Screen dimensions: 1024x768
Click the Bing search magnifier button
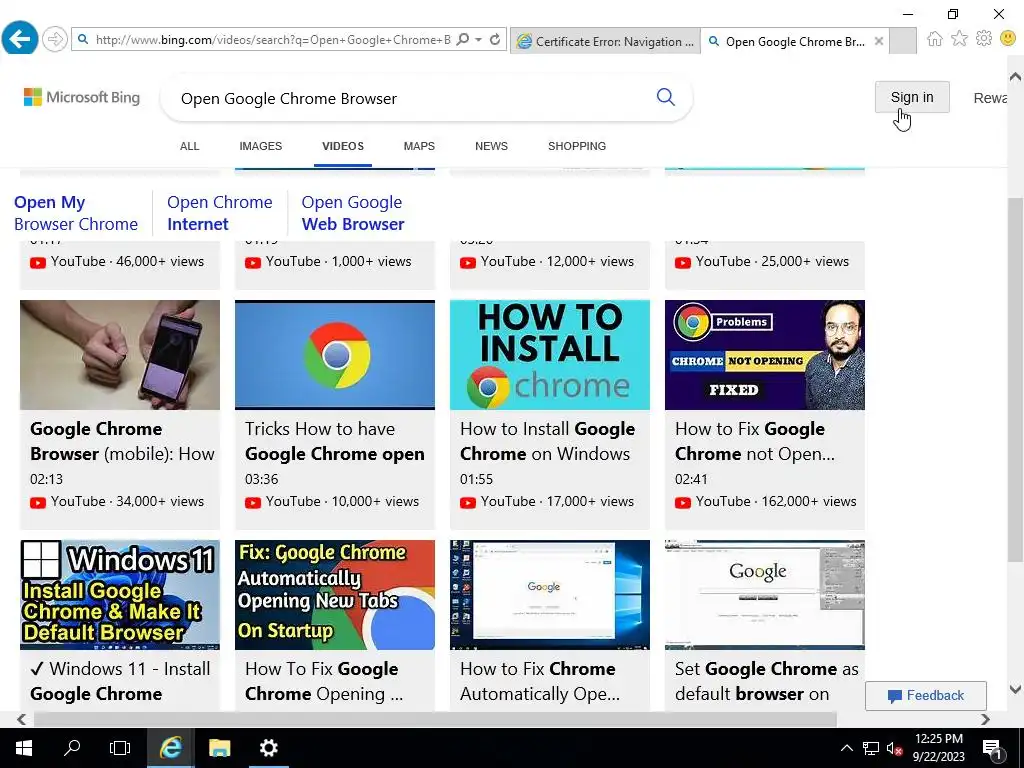(665, 97)
